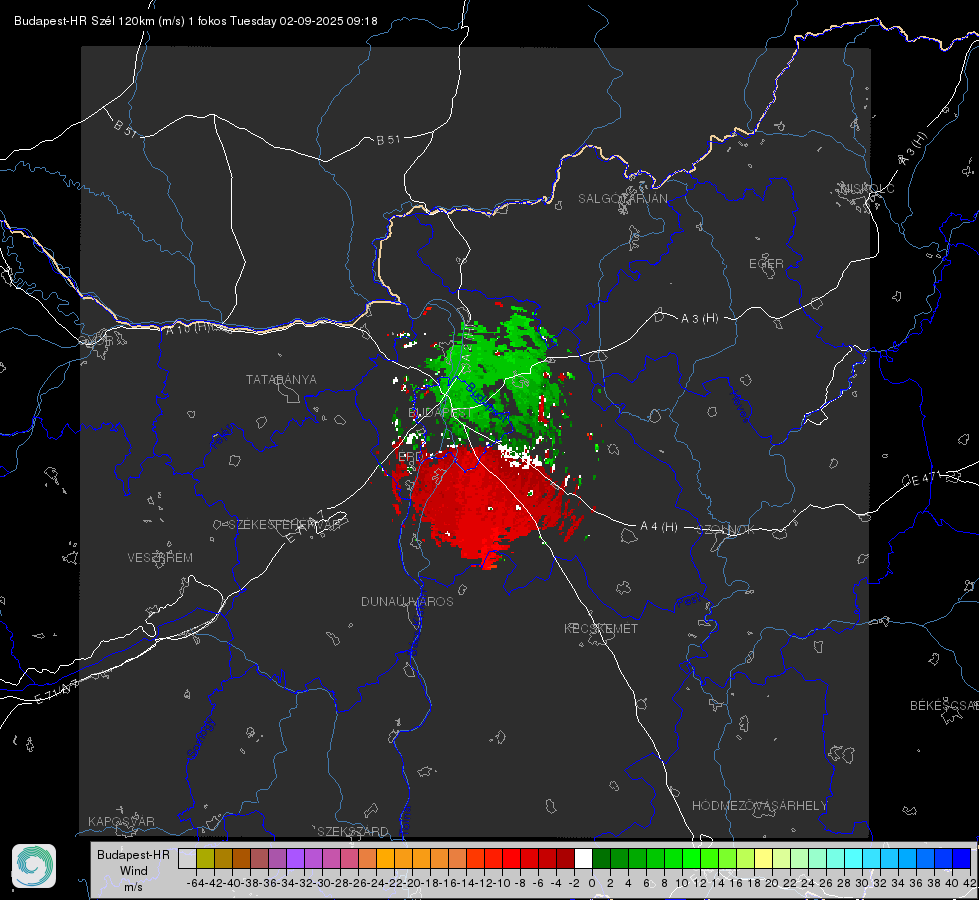Viewport: 979px width, 900px height.
Task: Click the timestamp '02-09-2025 09:18' in title
Action: pos(328,21)
